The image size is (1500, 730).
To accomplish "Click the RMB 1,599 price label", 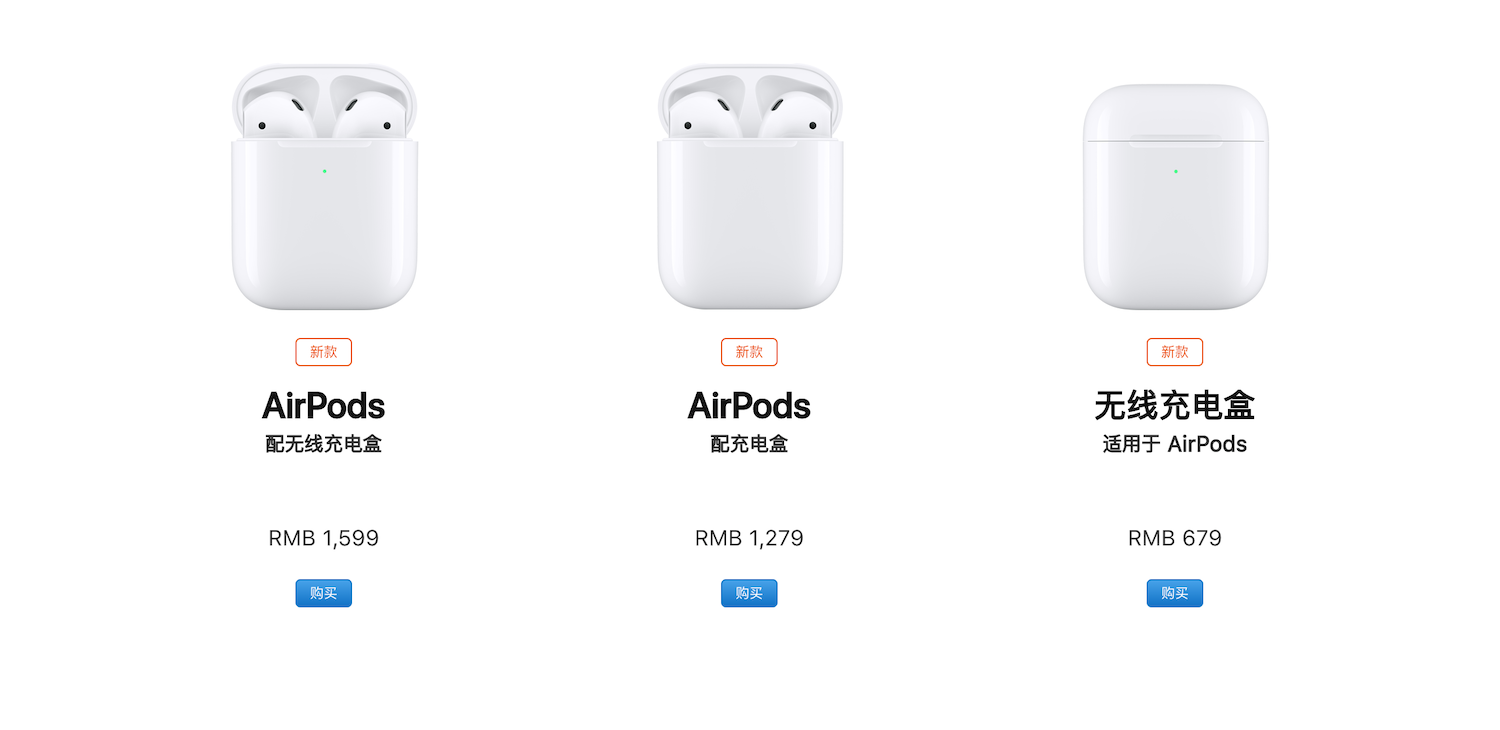I will pyautogui.click(x=324, y=538).
